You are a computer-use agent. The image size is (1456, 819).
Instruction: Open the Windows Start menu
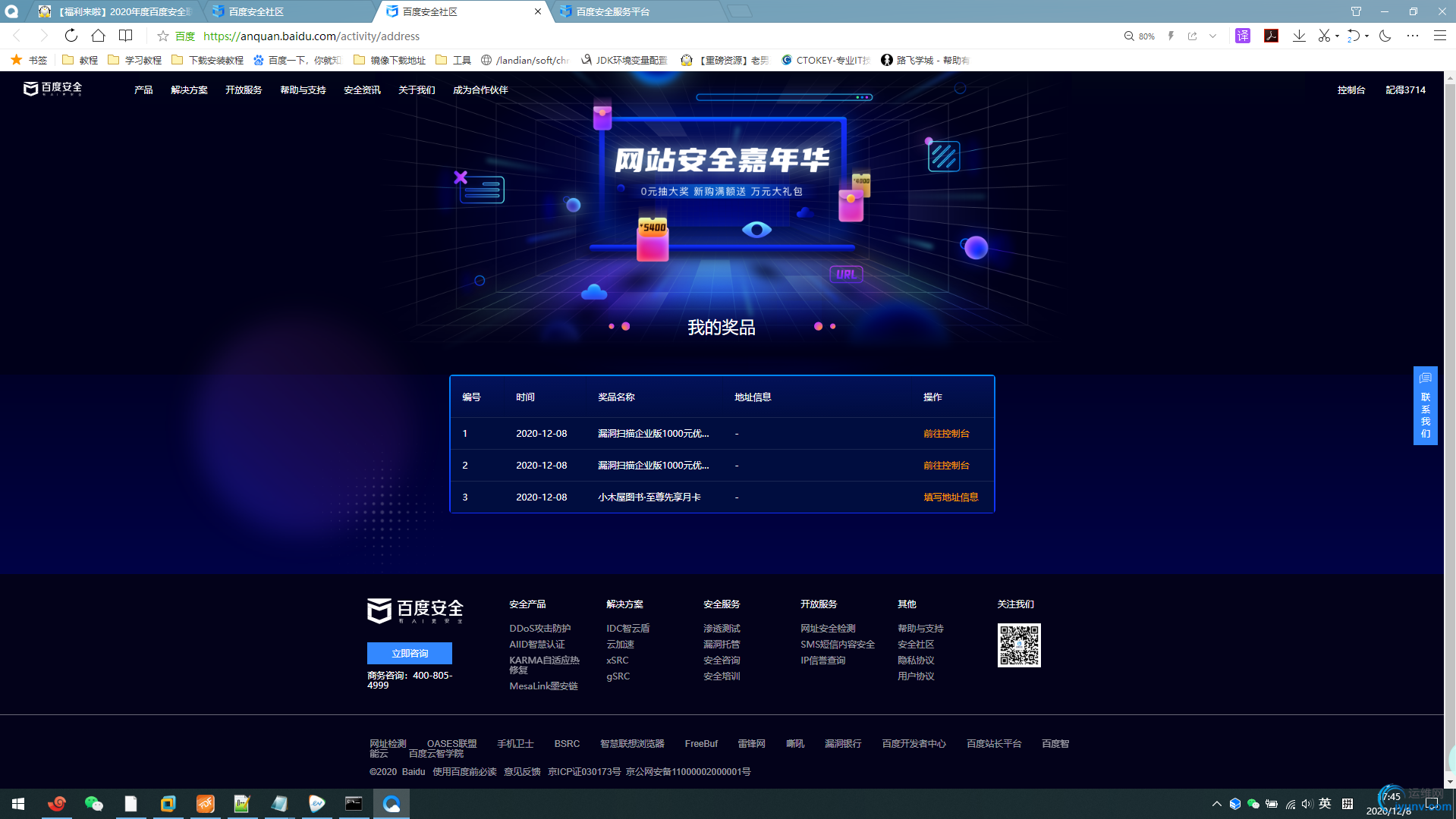tap(18, 804)
